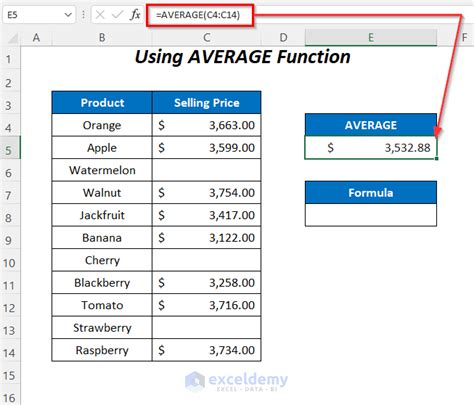Viewport: 474px width, 405px height.
Task: Select column F header
Action: tap(464, 38)
